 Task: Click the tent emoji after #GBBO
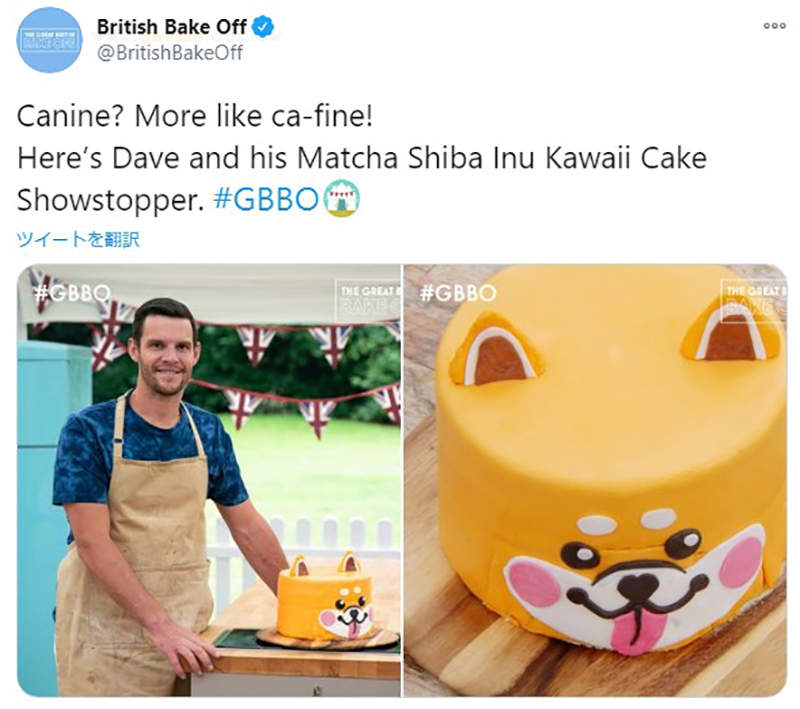[342, 199]
